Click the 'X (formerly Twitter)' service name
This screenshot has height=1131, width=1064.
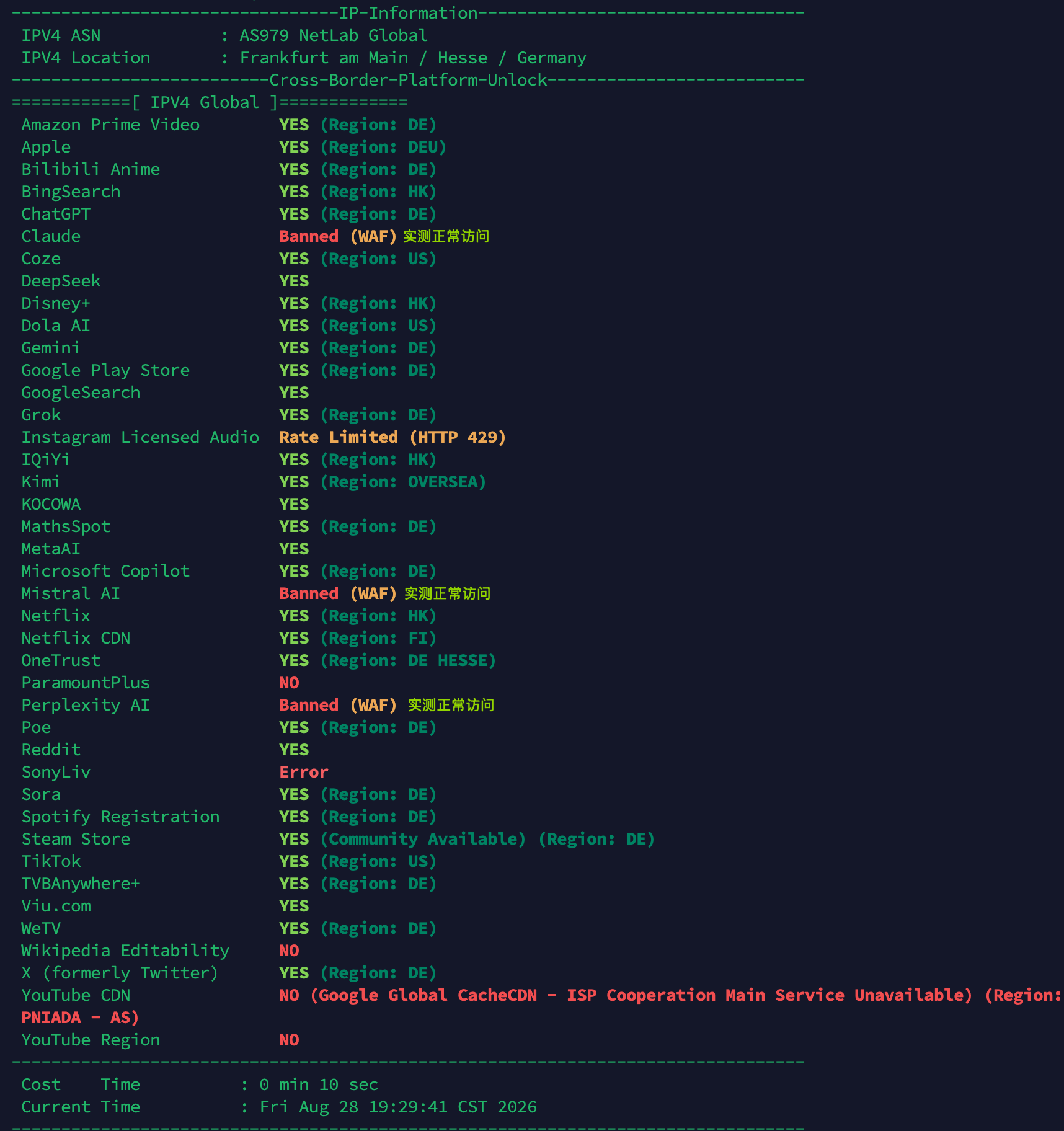(120, 973)
